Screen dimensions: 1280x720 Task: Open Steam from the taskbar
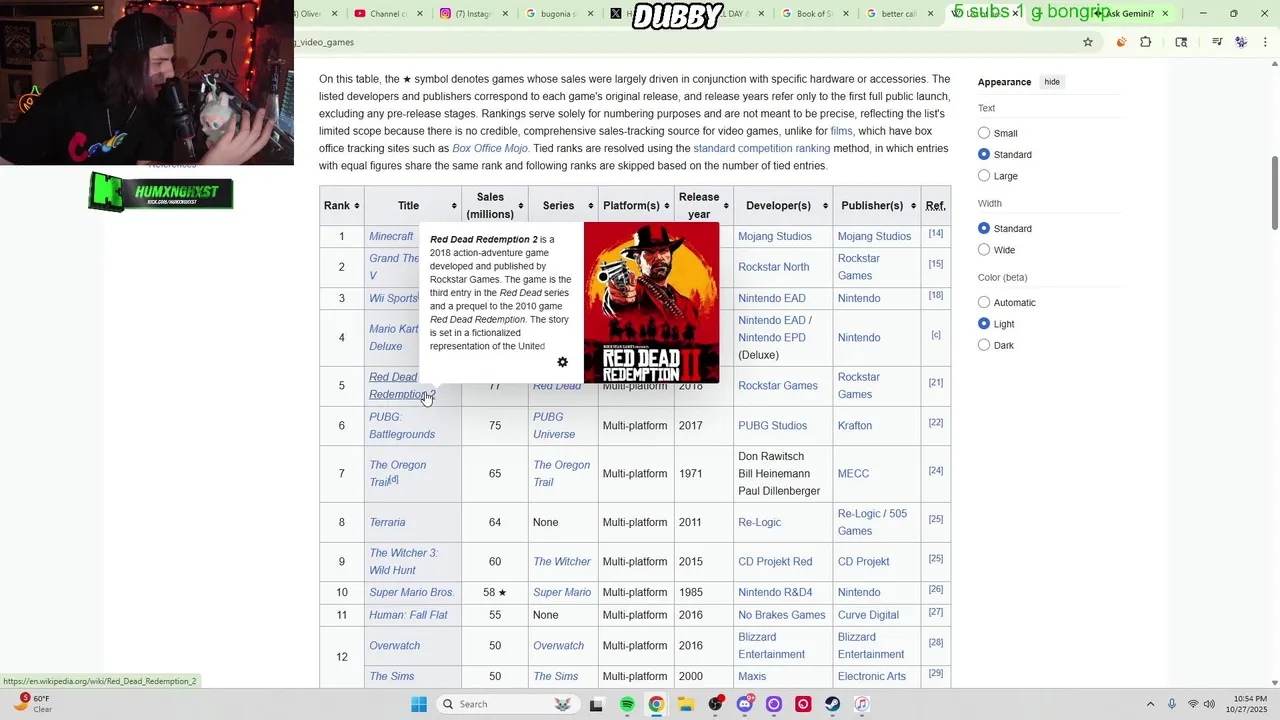832,704
